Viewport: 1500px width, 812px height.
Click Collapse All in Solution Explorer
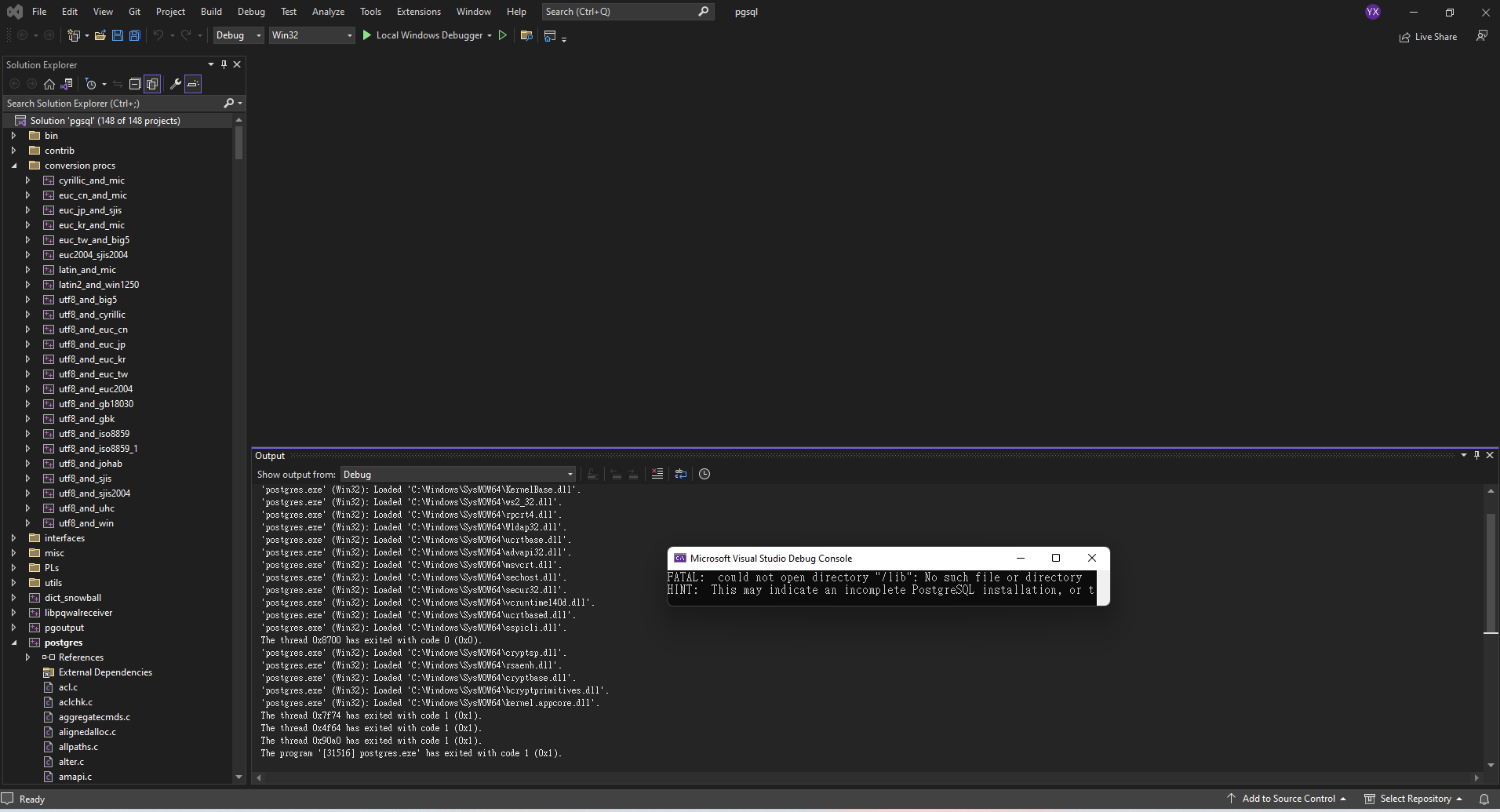coord(135,84)
